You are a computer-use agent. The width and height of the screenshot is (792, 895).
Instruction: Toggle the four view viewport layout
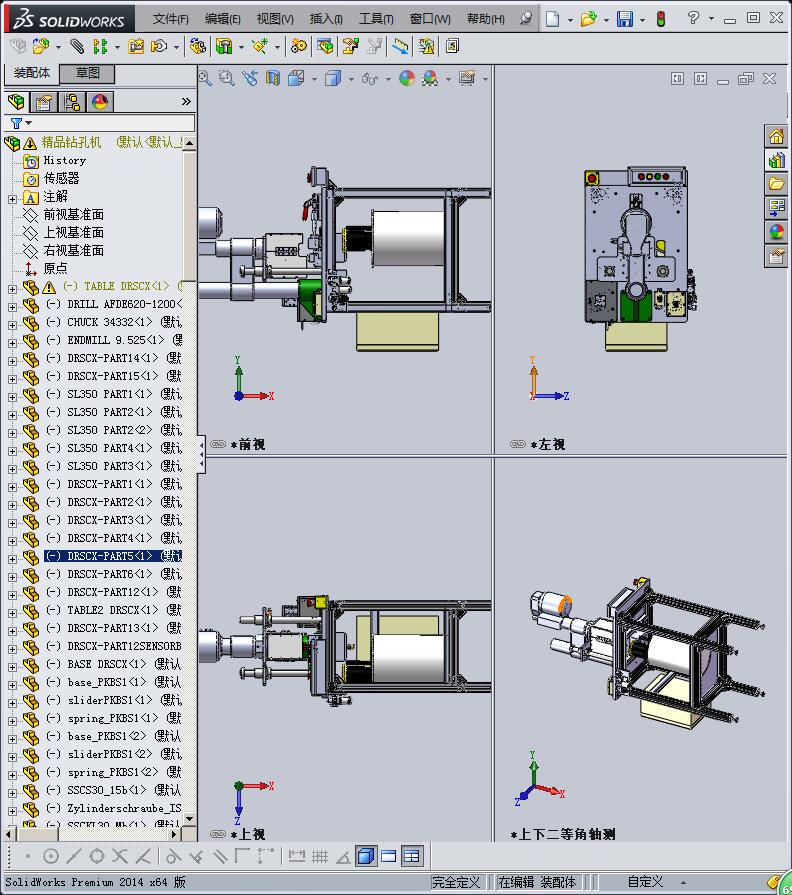pyautogui.click(x=411, y=856)
